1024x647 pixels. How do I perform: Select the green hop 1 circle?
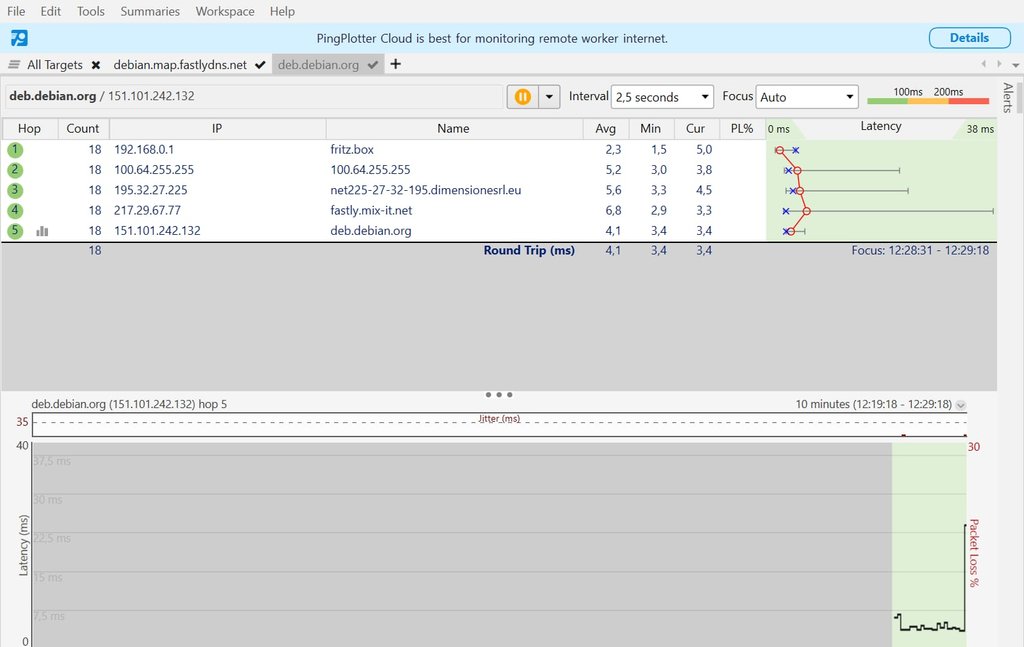(14, 150)
